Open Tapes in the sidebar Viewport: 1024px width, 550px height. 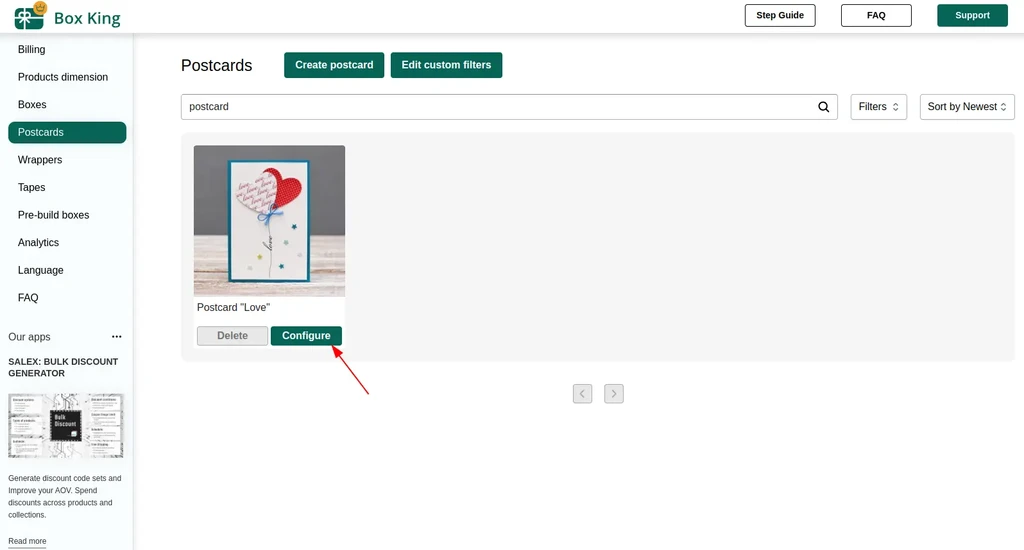coord(31,187)
